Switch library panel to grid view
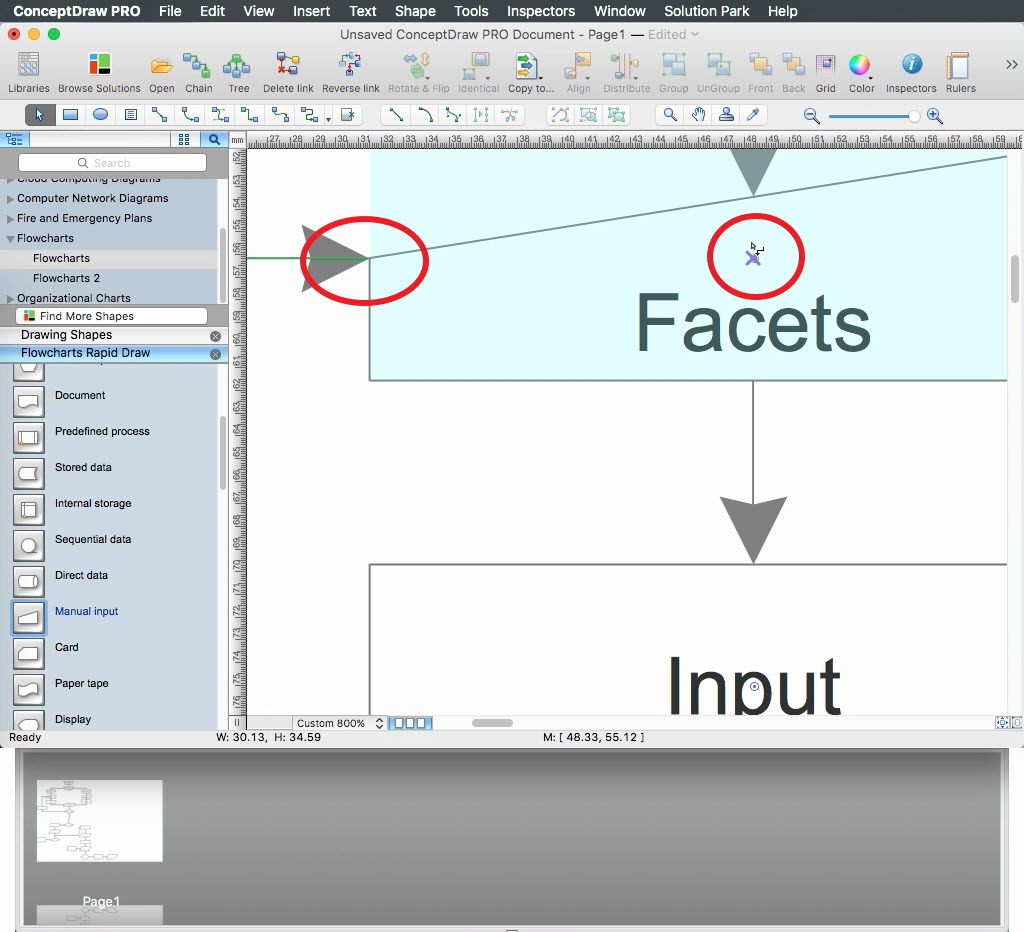The height and width of the screenshot is (932, 1024). tap(183, 140)
